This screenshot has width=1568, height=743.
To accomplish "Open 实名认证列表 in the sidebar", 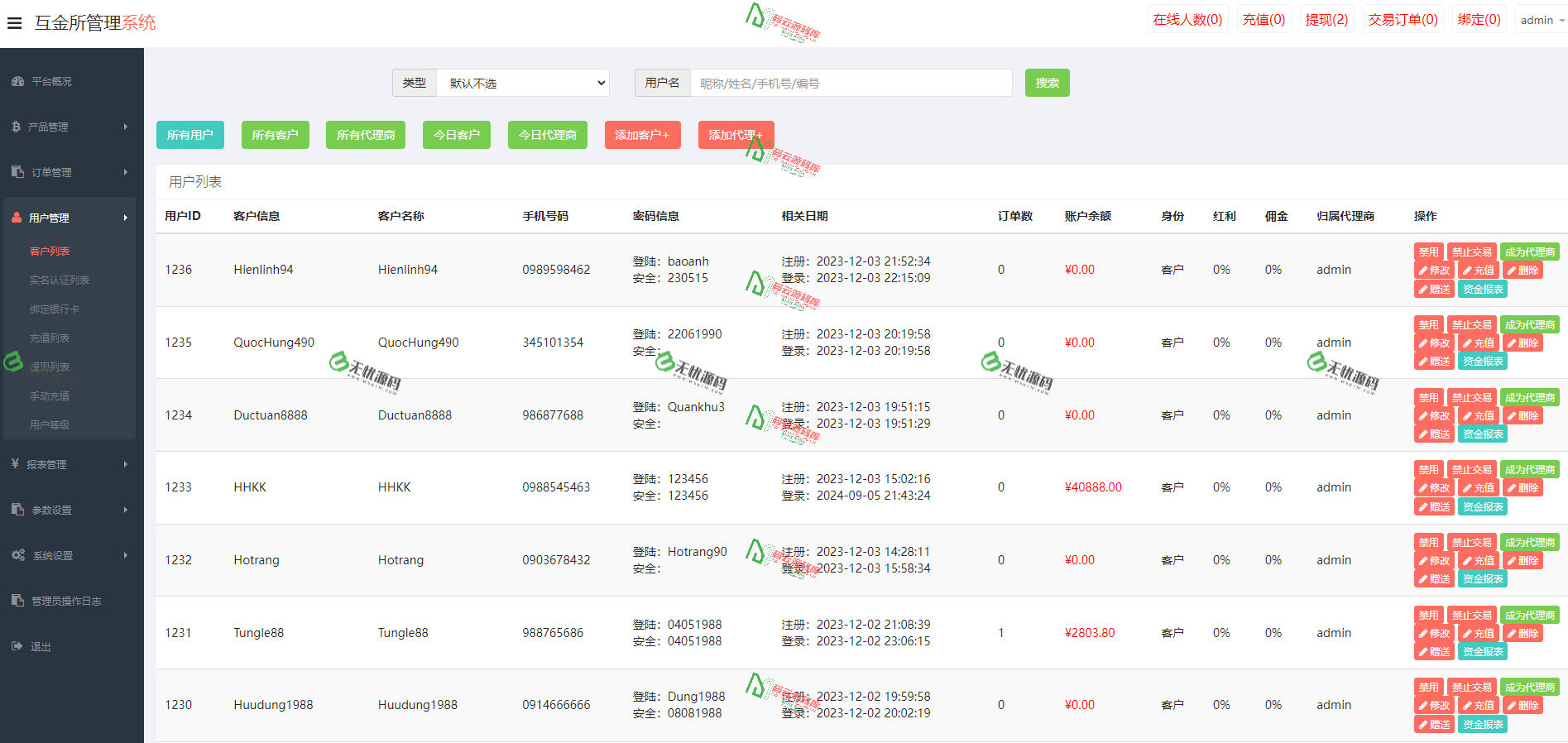I will (60, 280).
